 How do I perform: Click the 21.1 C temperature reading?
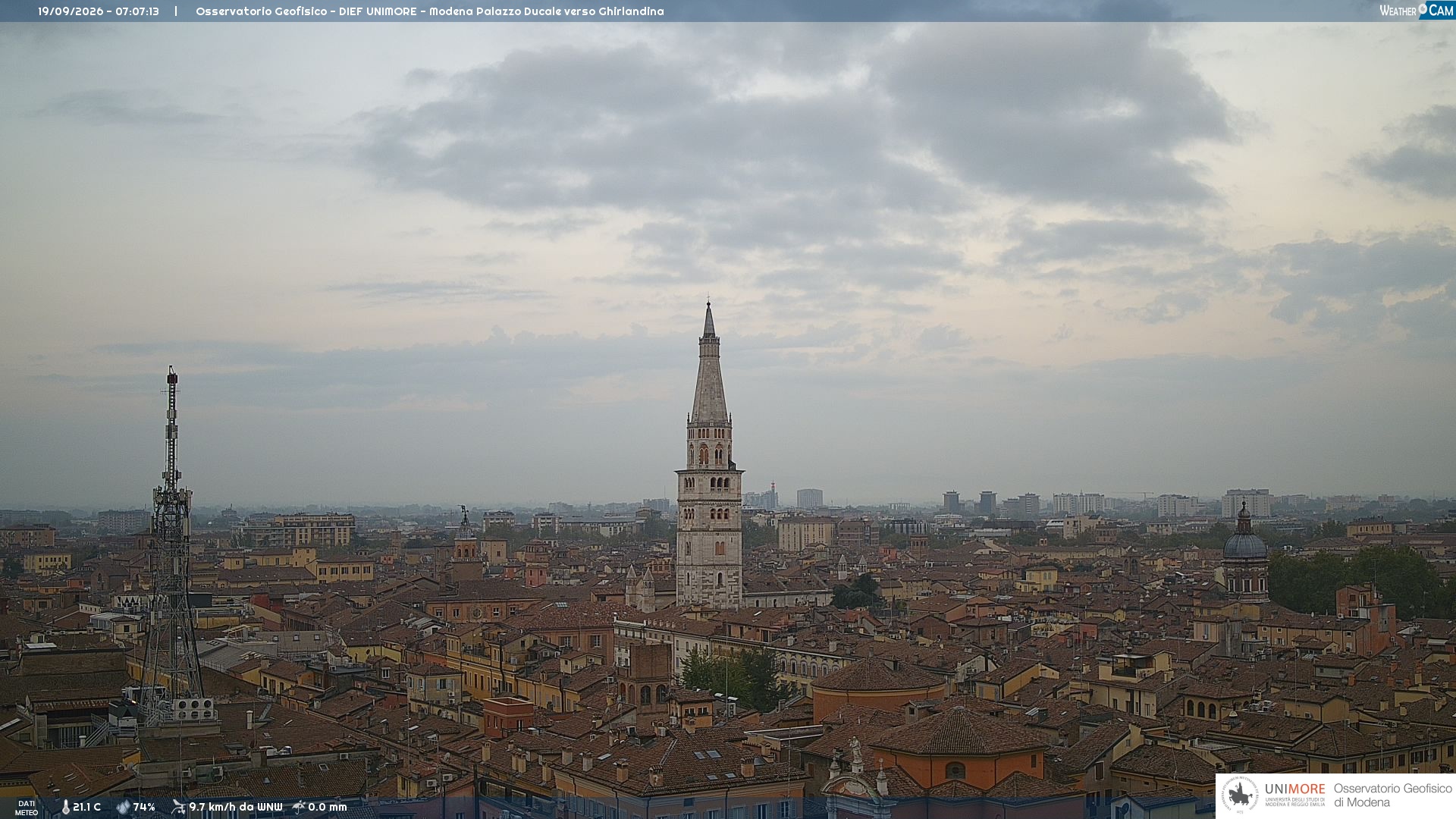click(87, 808)
